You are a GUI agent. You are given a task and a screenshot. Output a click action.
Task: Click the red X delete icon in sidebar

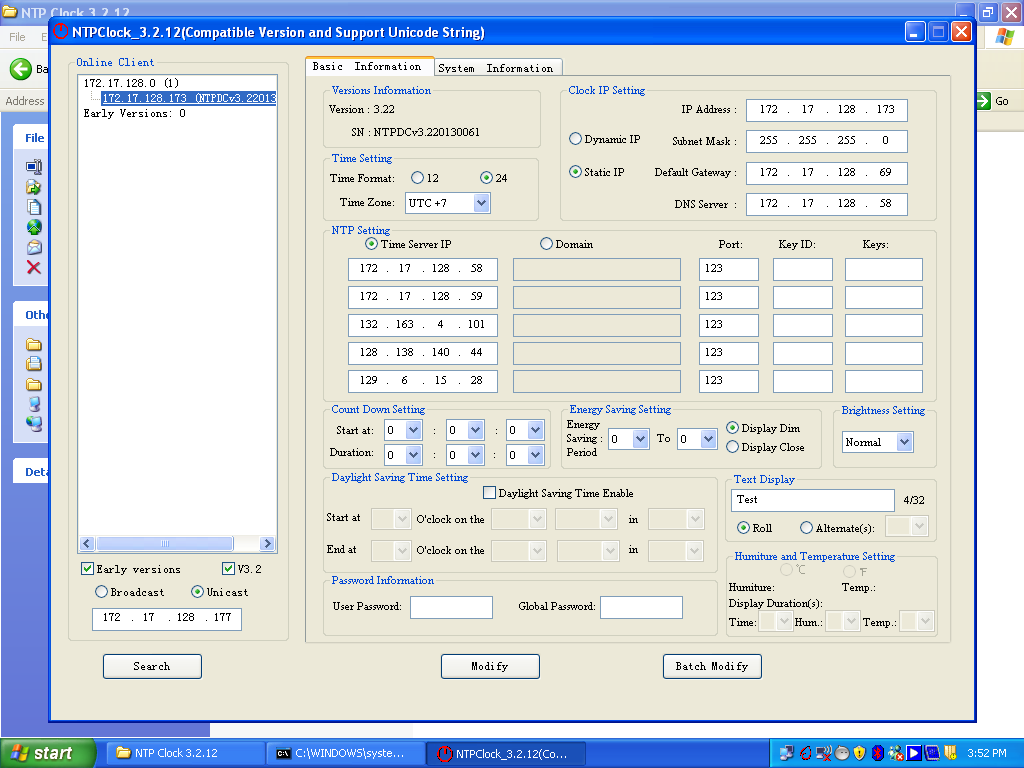[x=34, y=267]
